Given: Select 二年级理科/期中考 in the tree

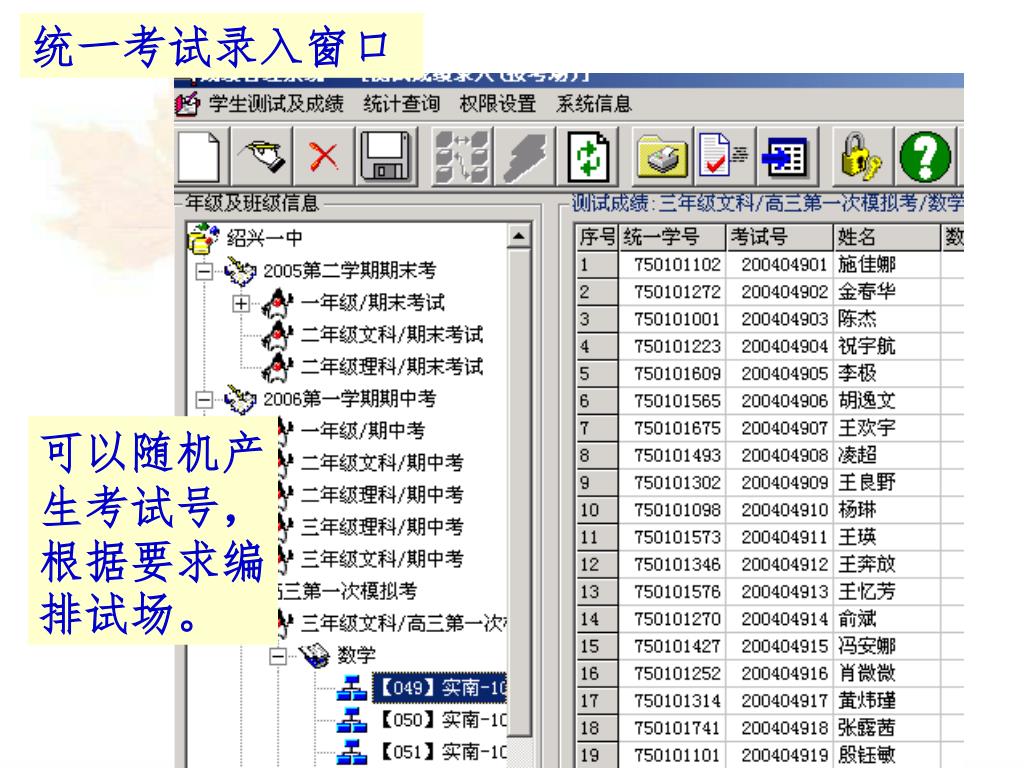Looking at the screenshot, I should [x=382, y=494].
